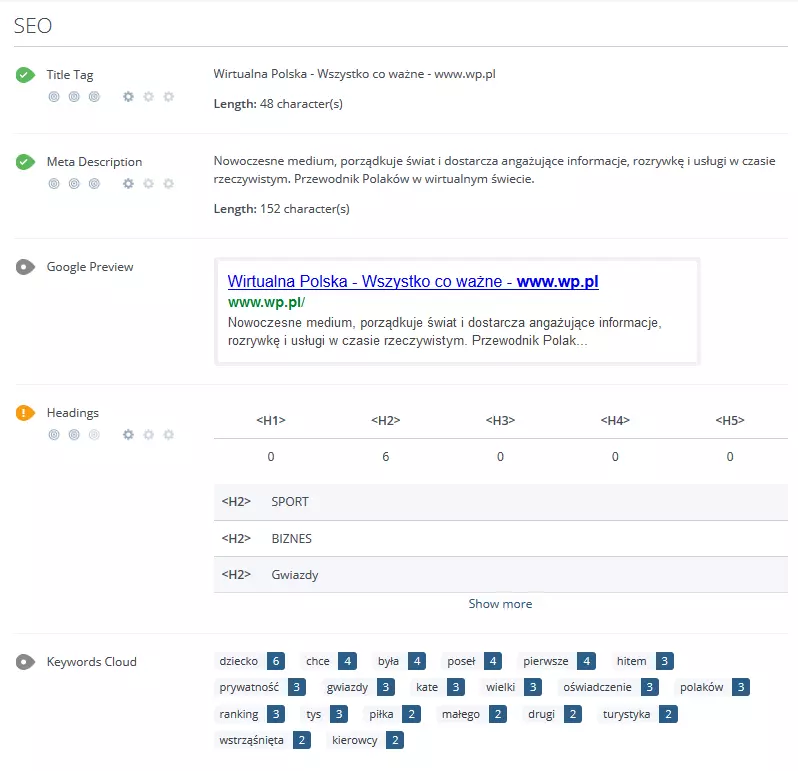Image resolution: width=798 pixels, height=771 pixels.
Task: Click the Title Tag label
Action: [x=70, y=75]
